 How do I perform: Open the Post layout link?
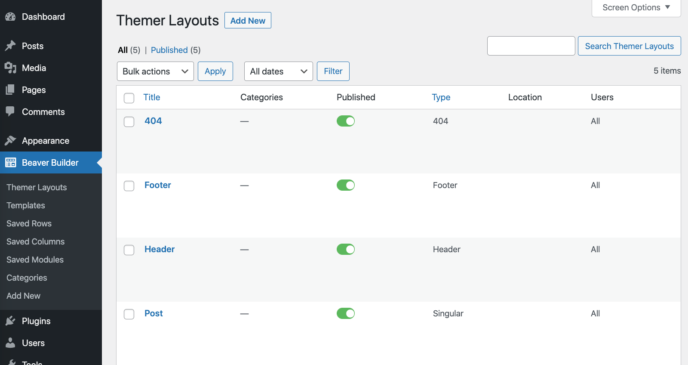154,313
